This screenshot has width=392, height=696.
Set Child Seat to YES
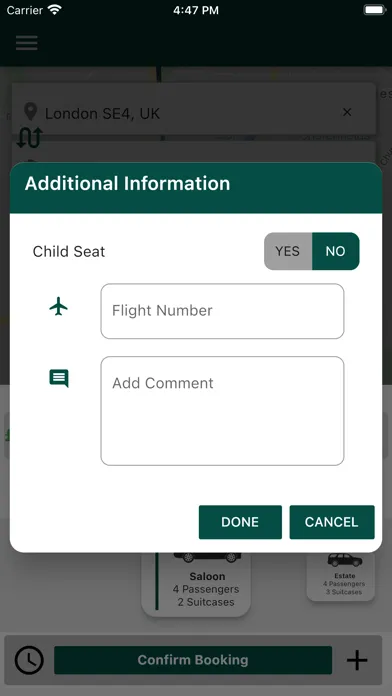[x=288, y=251]
